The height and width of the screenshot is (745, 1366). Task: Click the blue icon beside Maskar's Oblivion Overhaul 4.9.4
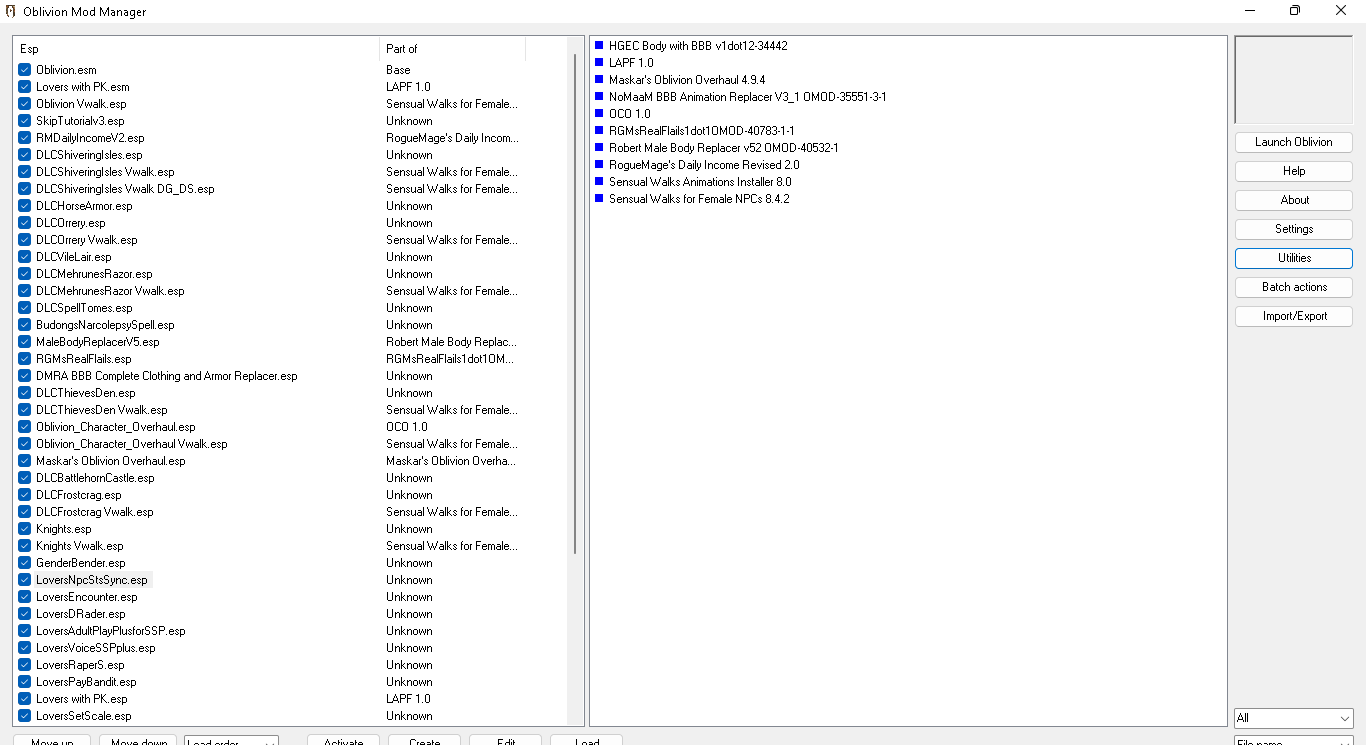[599, 79]
